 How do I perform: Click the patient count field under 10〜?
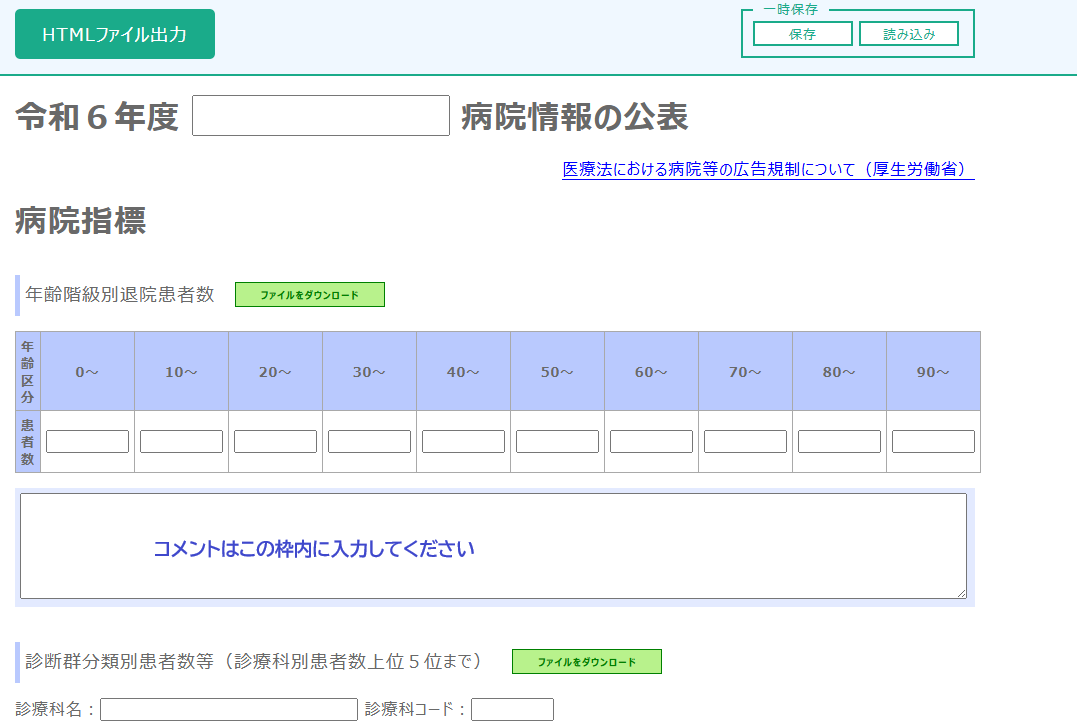coord(181,440)
